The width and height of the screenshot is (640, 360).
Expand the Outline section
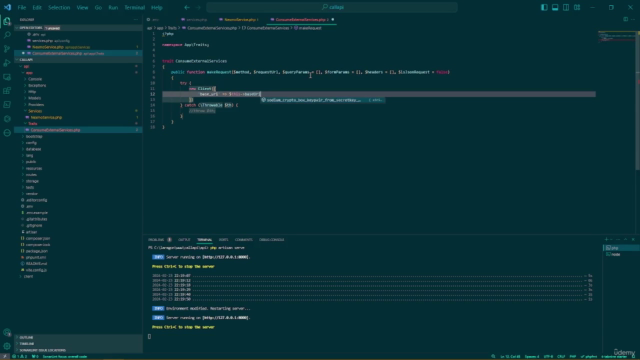point(26,338)
